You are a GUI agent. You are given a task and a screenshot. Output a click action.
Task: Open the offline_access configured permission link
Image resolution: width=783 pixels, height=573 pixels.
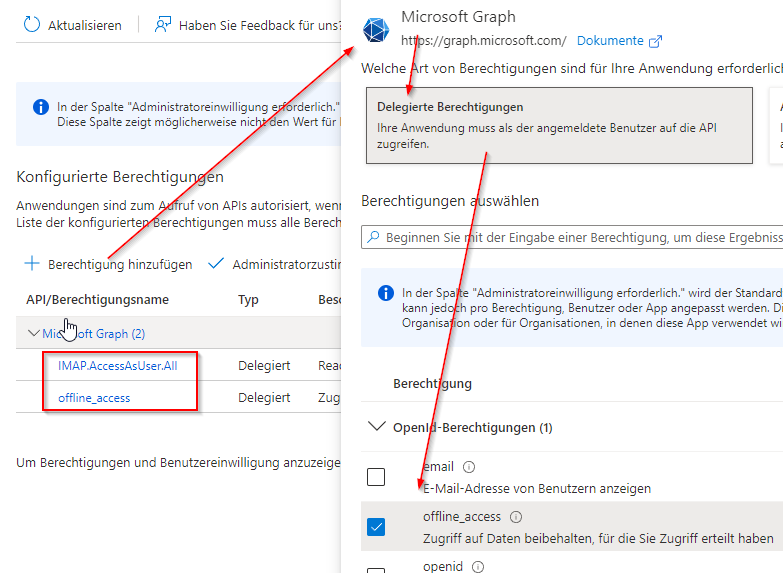tap(94, 397)
